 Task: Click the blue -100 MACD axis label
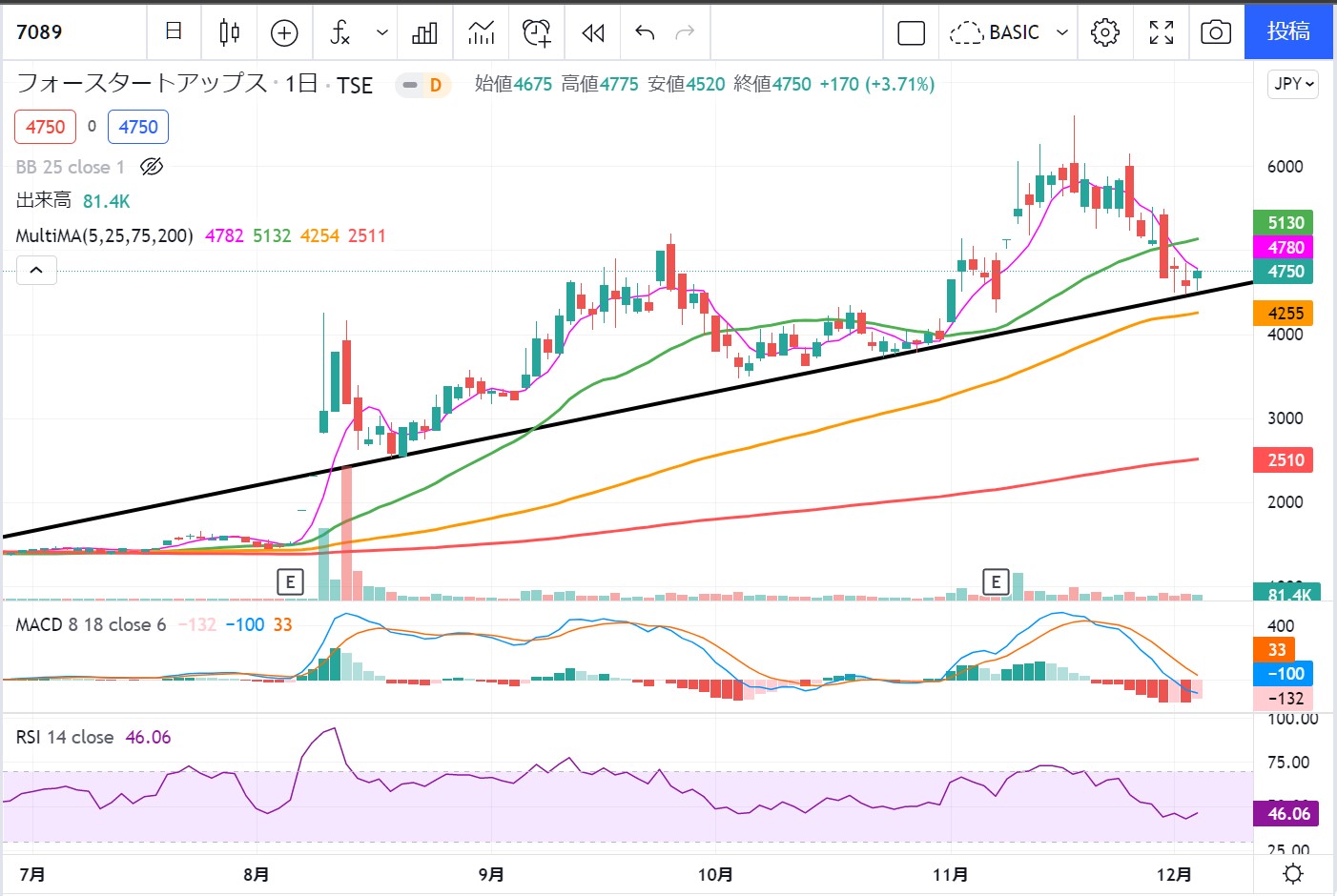coord(1285,674)
